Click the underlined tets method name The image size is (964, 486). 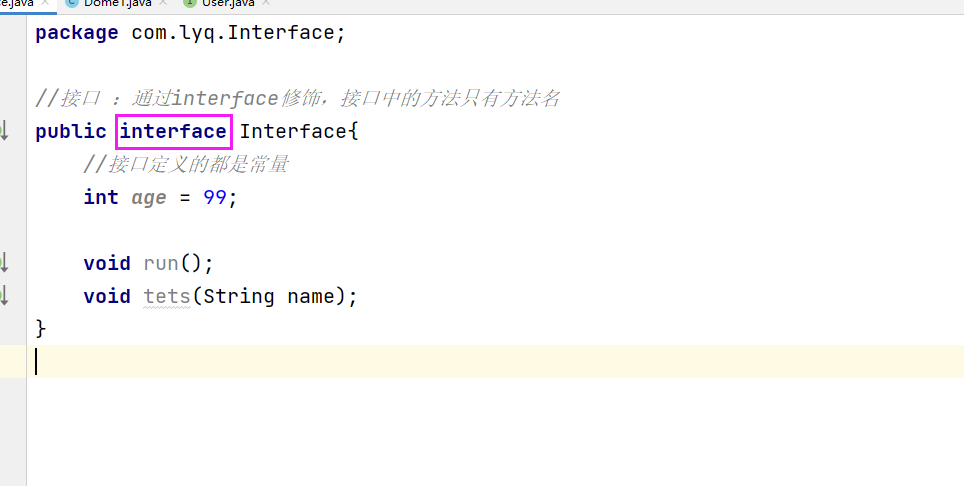(166, 296)
